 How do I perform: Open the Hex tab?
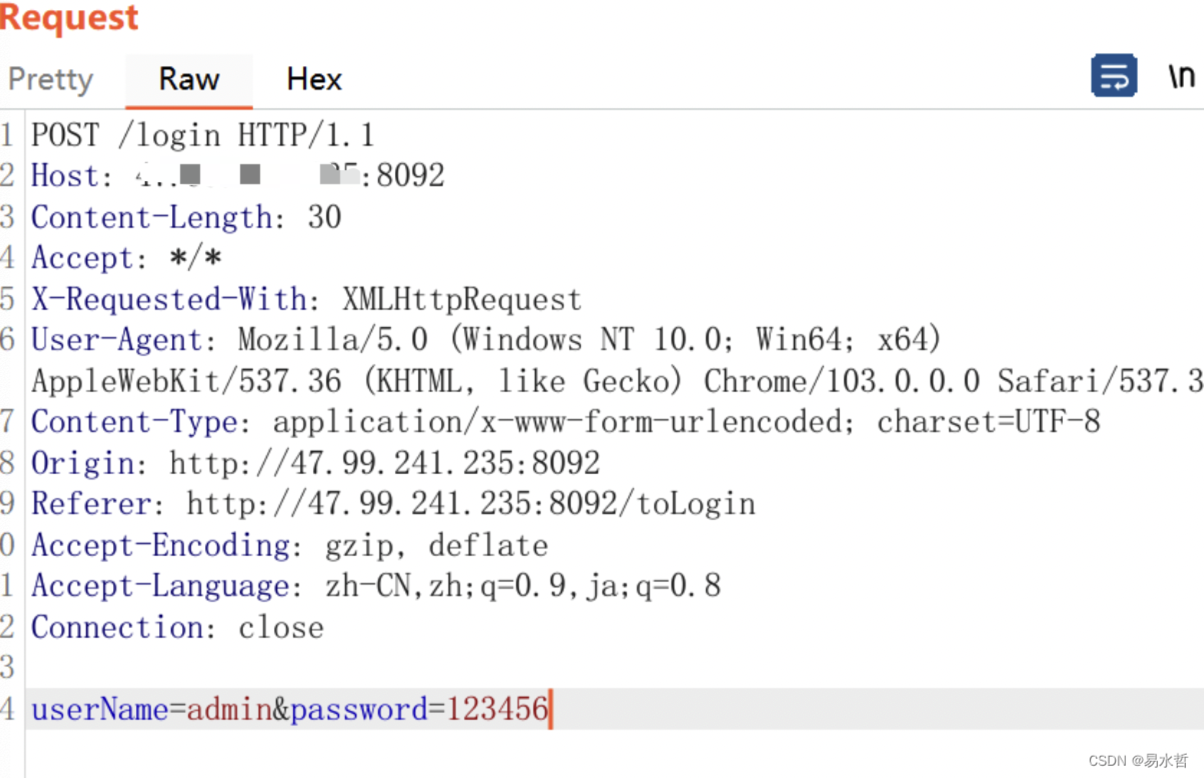314,79
